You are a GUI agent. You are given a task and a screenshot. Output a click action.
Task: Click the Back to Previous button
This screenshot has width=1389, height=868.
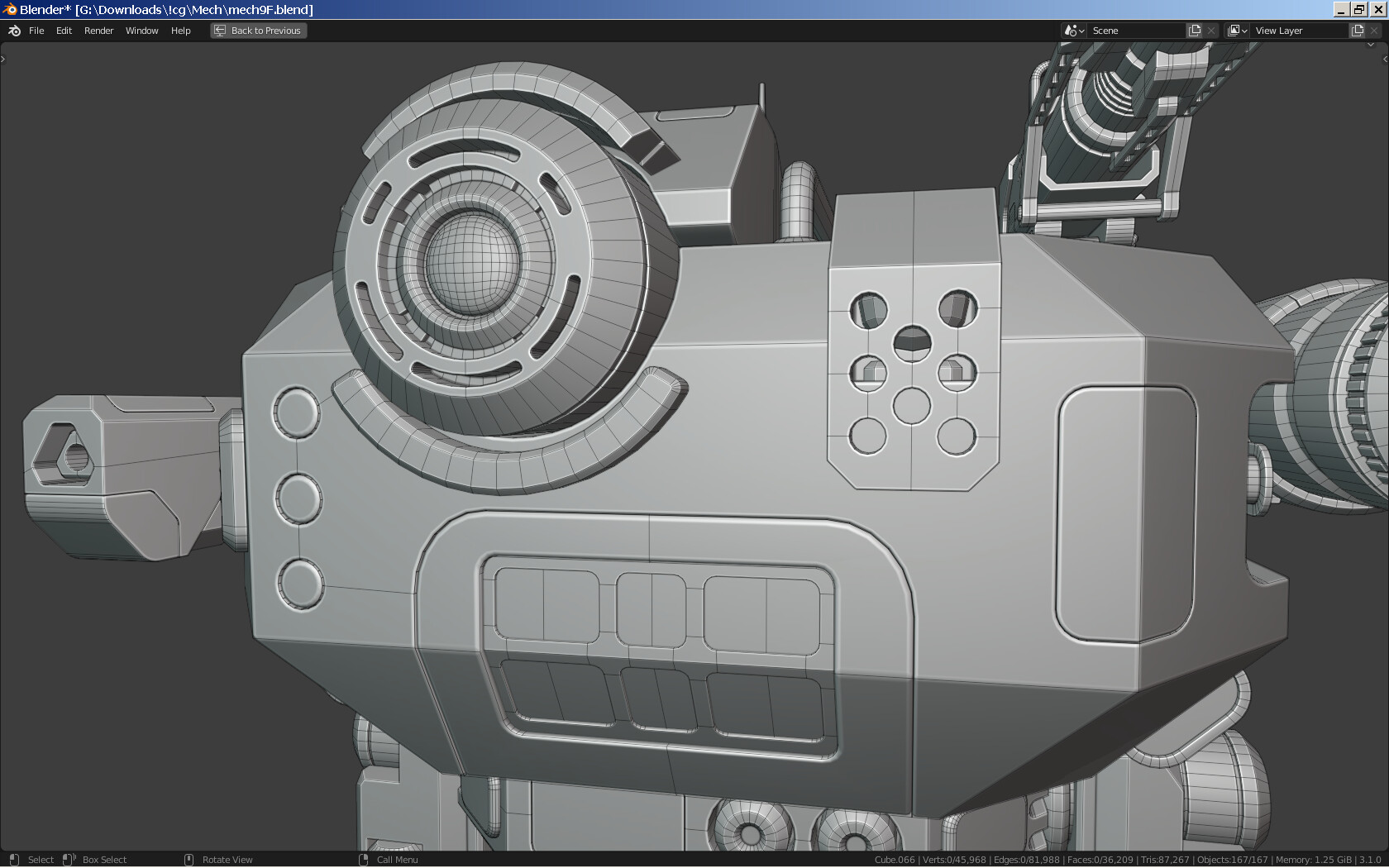point(258,31)
